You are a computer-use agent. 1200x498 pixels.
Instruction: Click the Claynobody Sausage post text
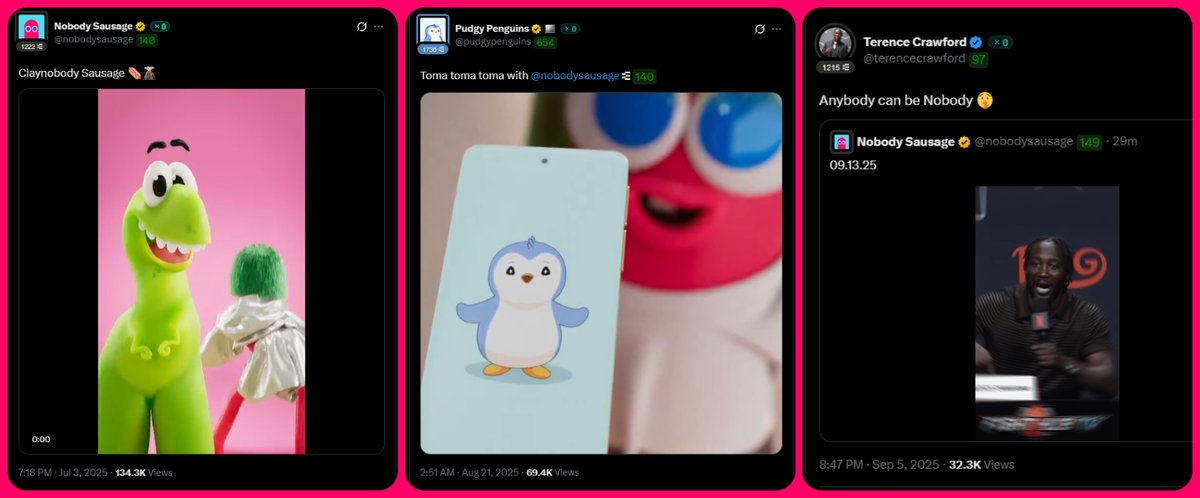pos(87,73)
